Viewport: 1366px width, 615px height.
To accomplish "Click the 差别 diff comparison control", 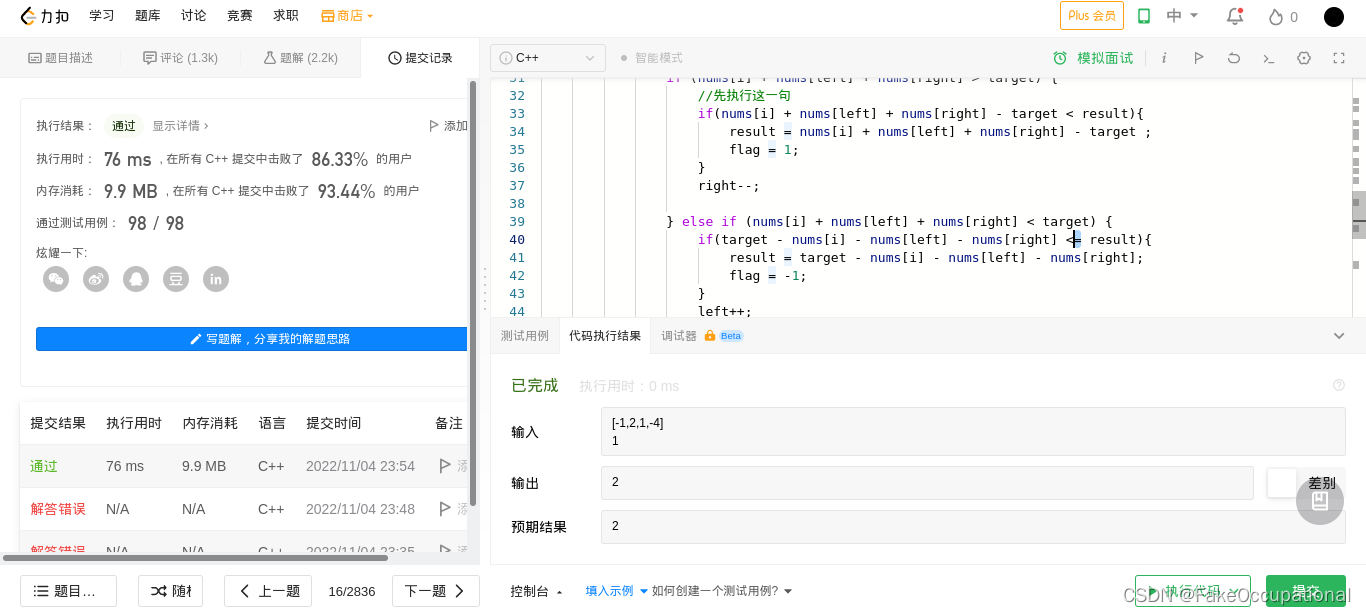I will [1320, 482].
